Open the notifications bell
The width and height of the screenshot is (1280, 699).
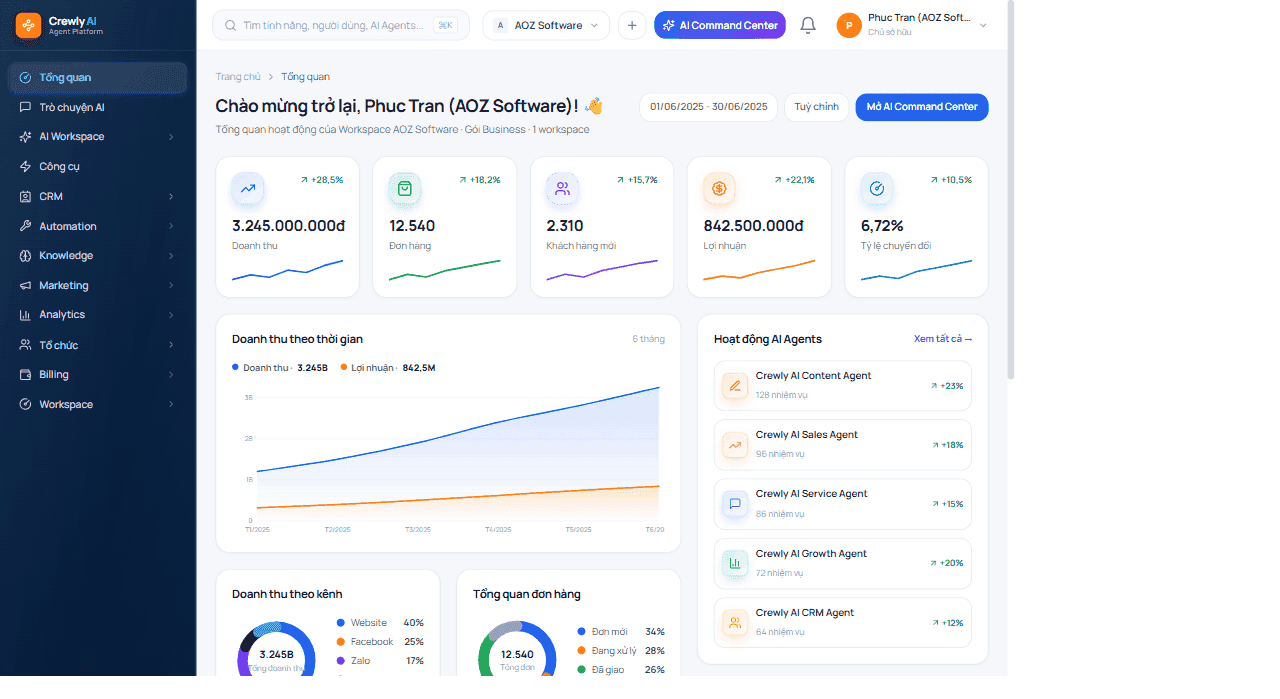click(x=808, y=25)
